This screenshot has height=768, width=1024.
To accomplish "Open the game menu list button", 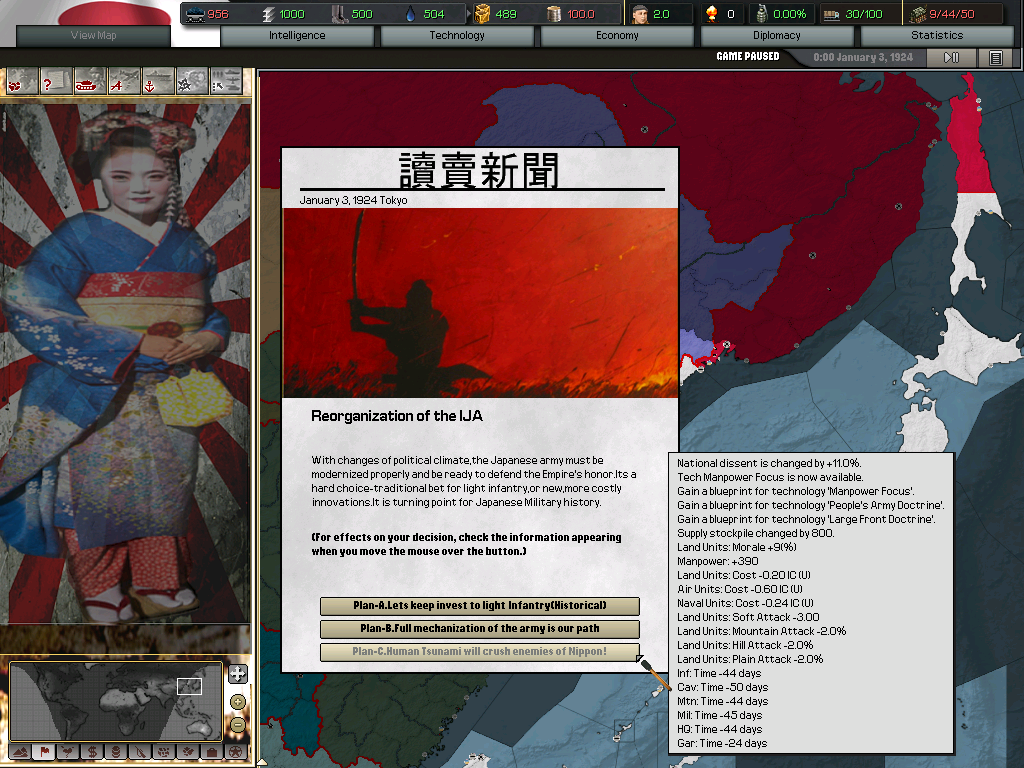I will (995, 58).
